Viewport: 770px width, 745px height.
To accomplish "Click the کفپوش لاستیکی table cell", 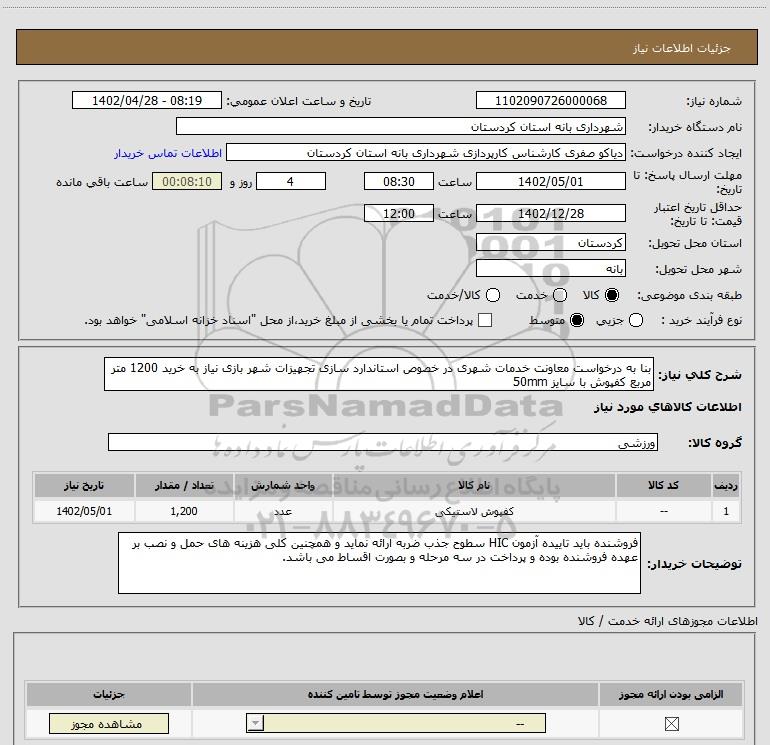I will (x=474, y=511).
